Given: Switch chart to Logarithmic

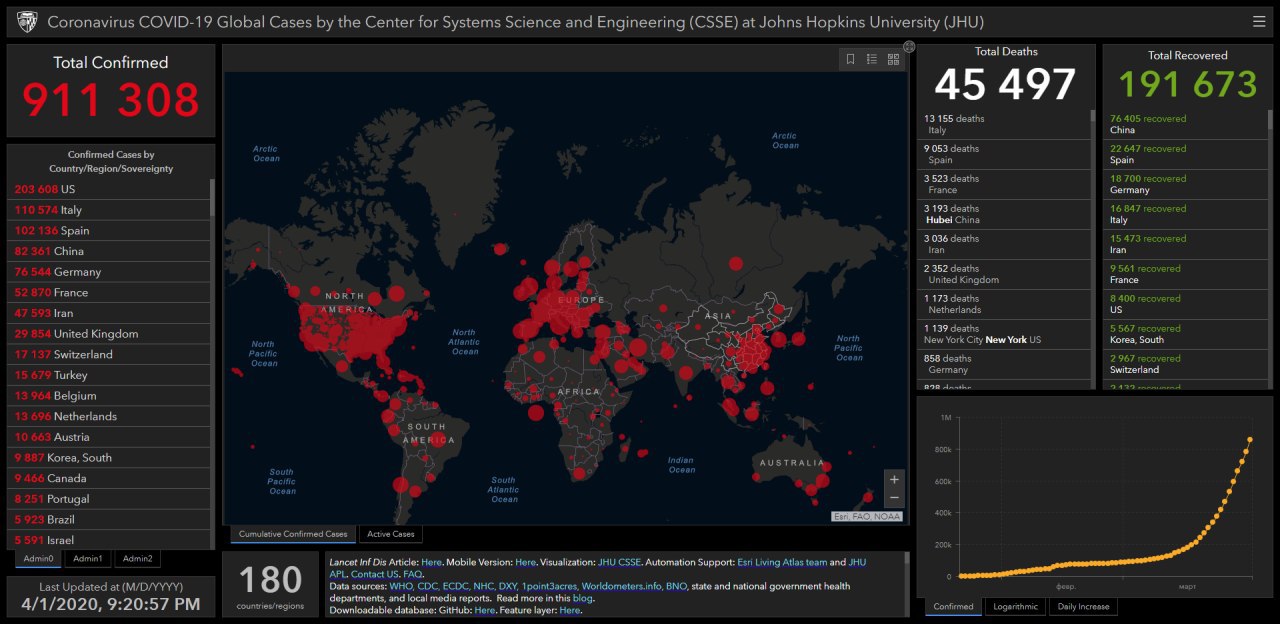Looking at the screenshot, I should (1015, 606).
